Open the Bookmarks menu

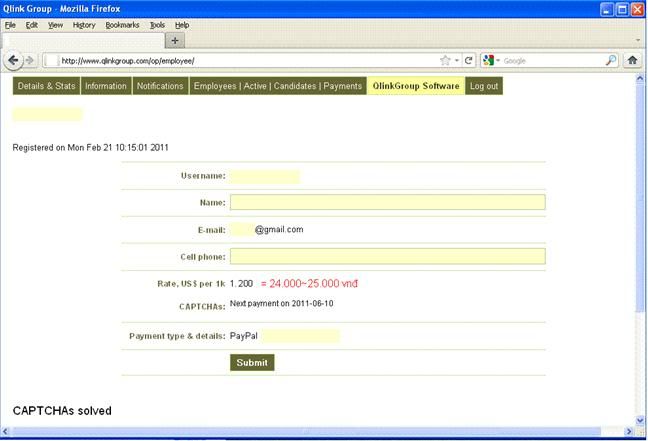[122, 25]
